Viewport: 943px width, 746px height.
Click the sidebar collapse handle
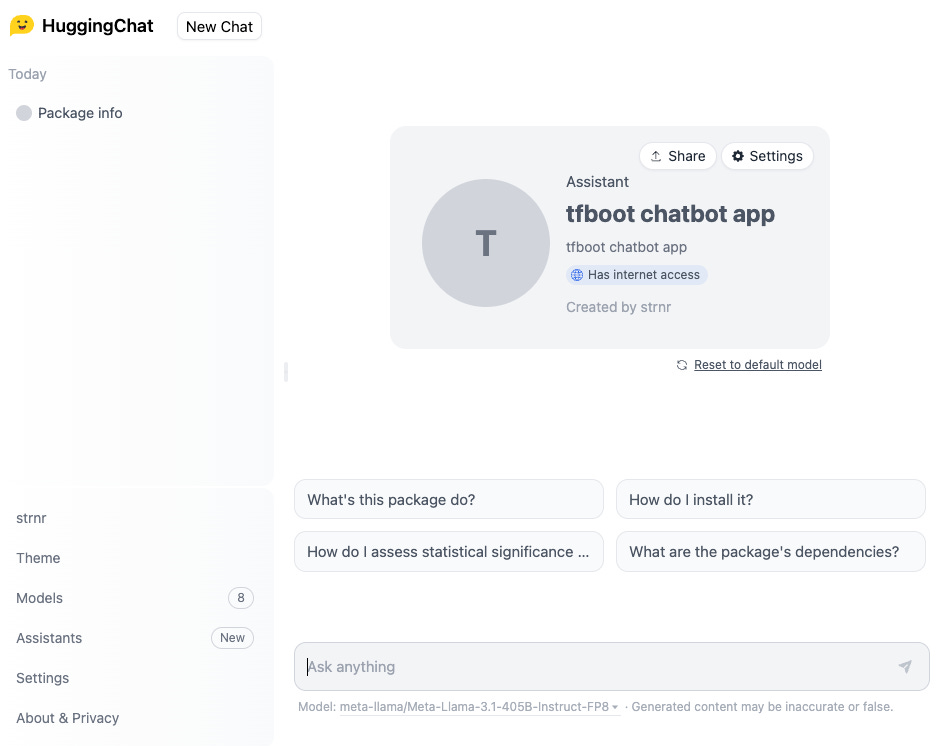pos(286,372)
